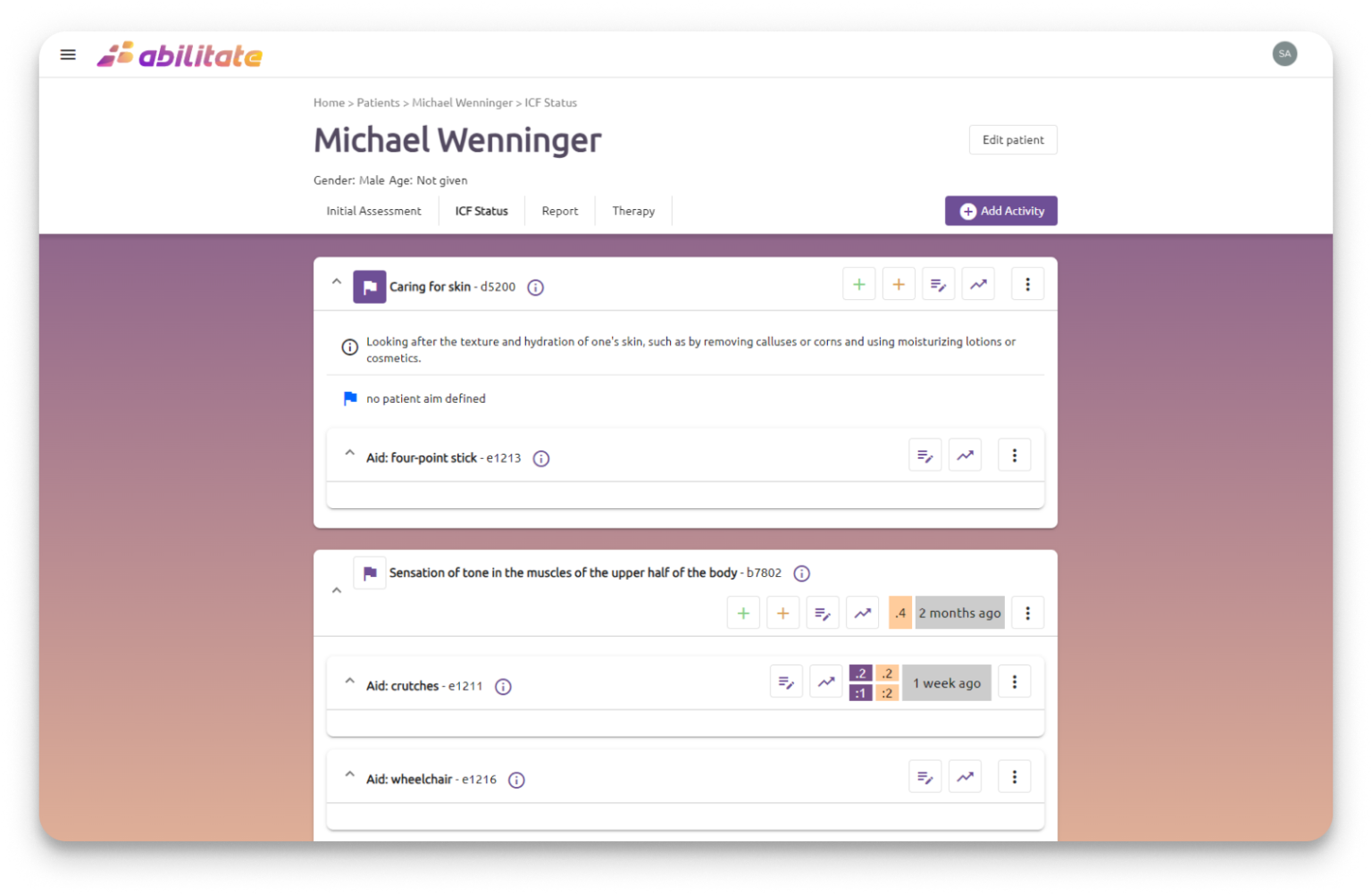
Task: Click the orange .4 rating badge
Action: 899,614
